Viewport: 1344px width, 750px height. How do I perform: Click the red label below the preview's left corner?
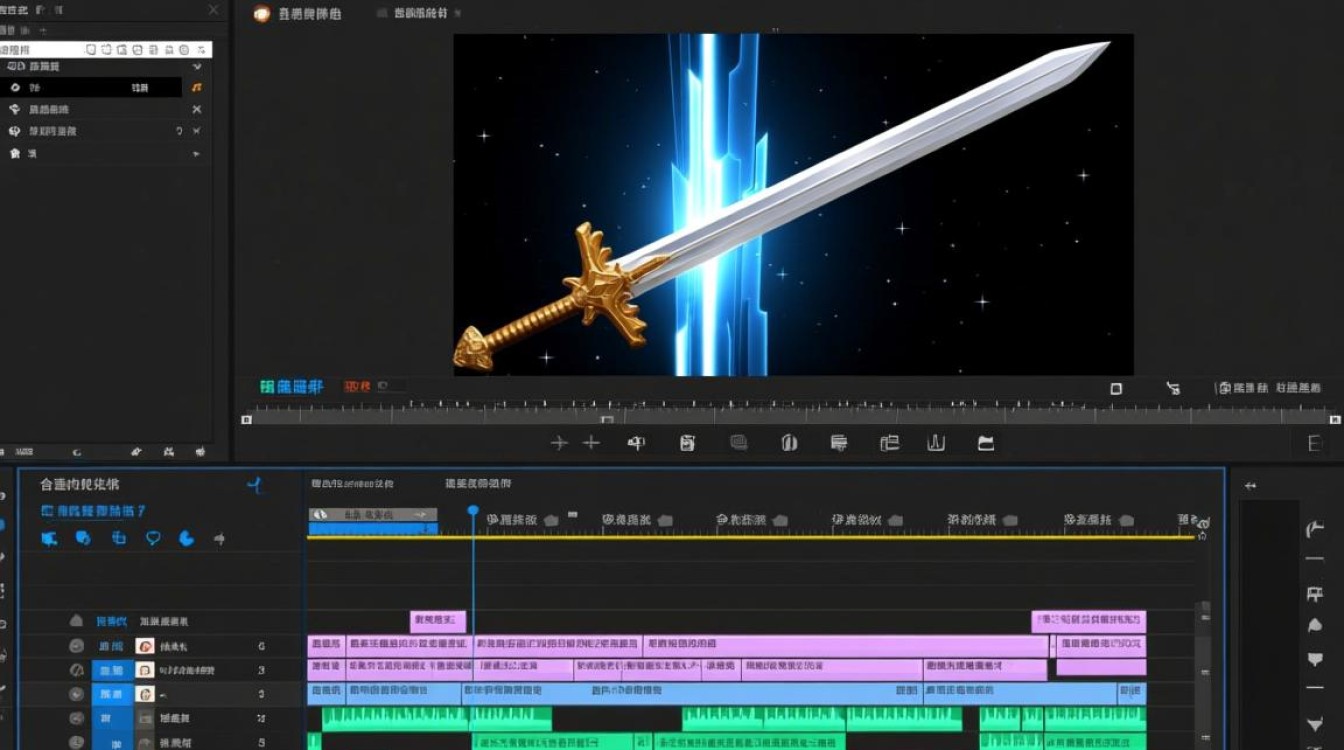[x=357, y=386]
